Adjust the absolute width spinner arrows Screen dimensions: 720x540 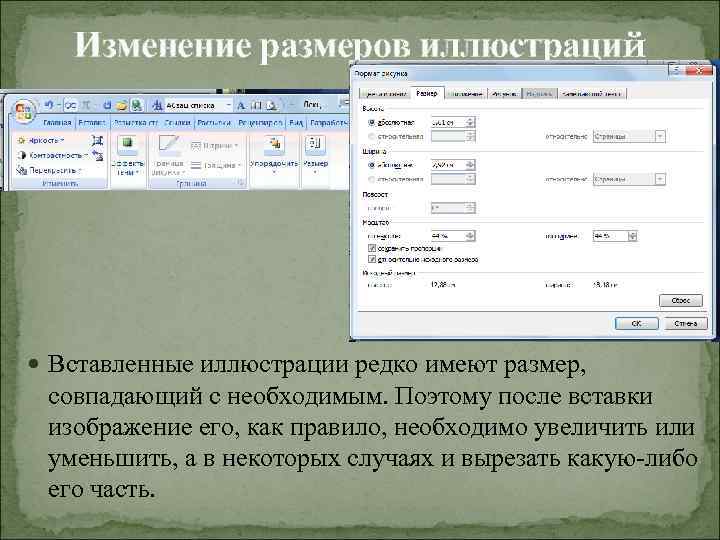[470, 165]
